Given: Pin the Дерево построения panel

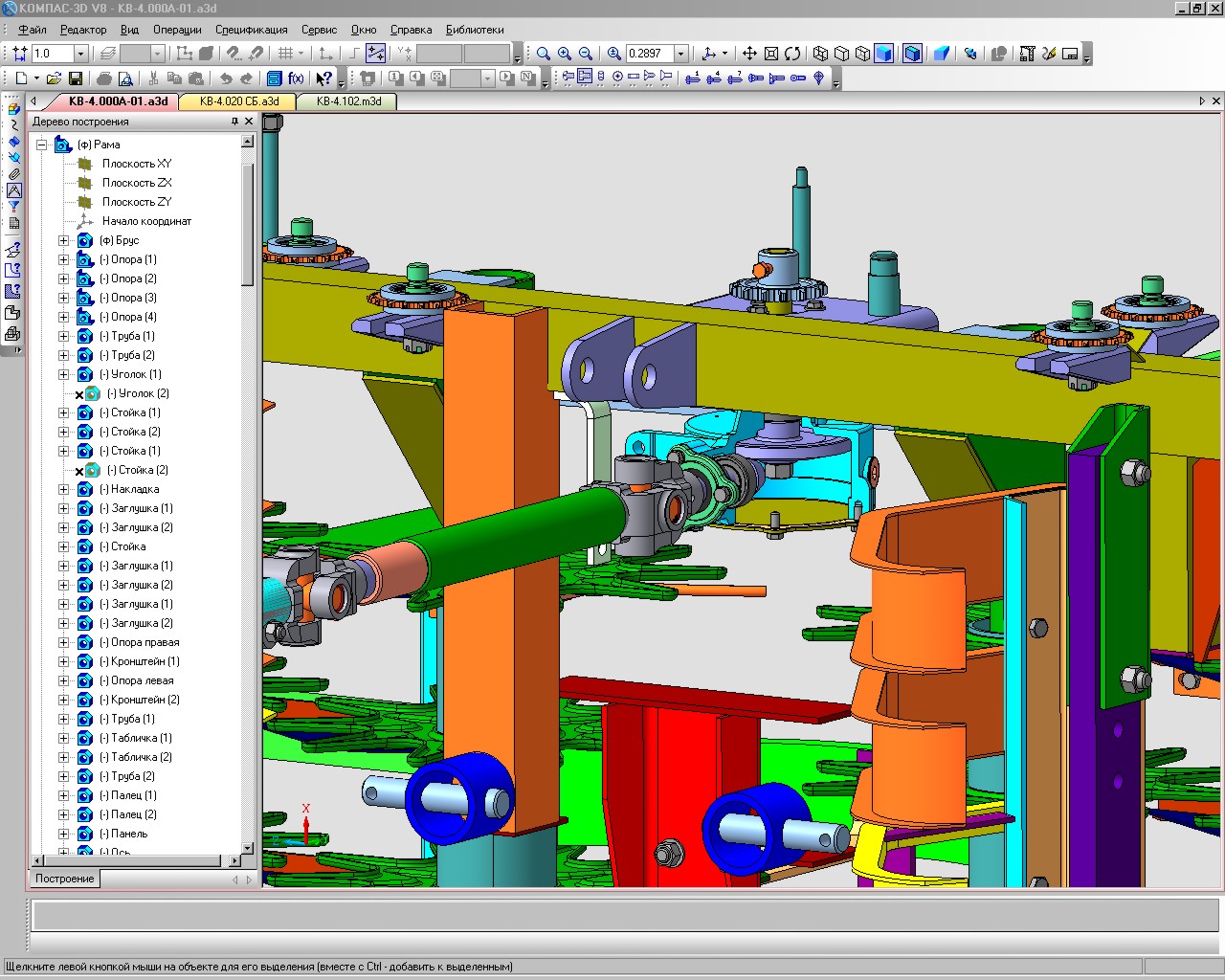Looking at the screenshot, I should (234, 122).
